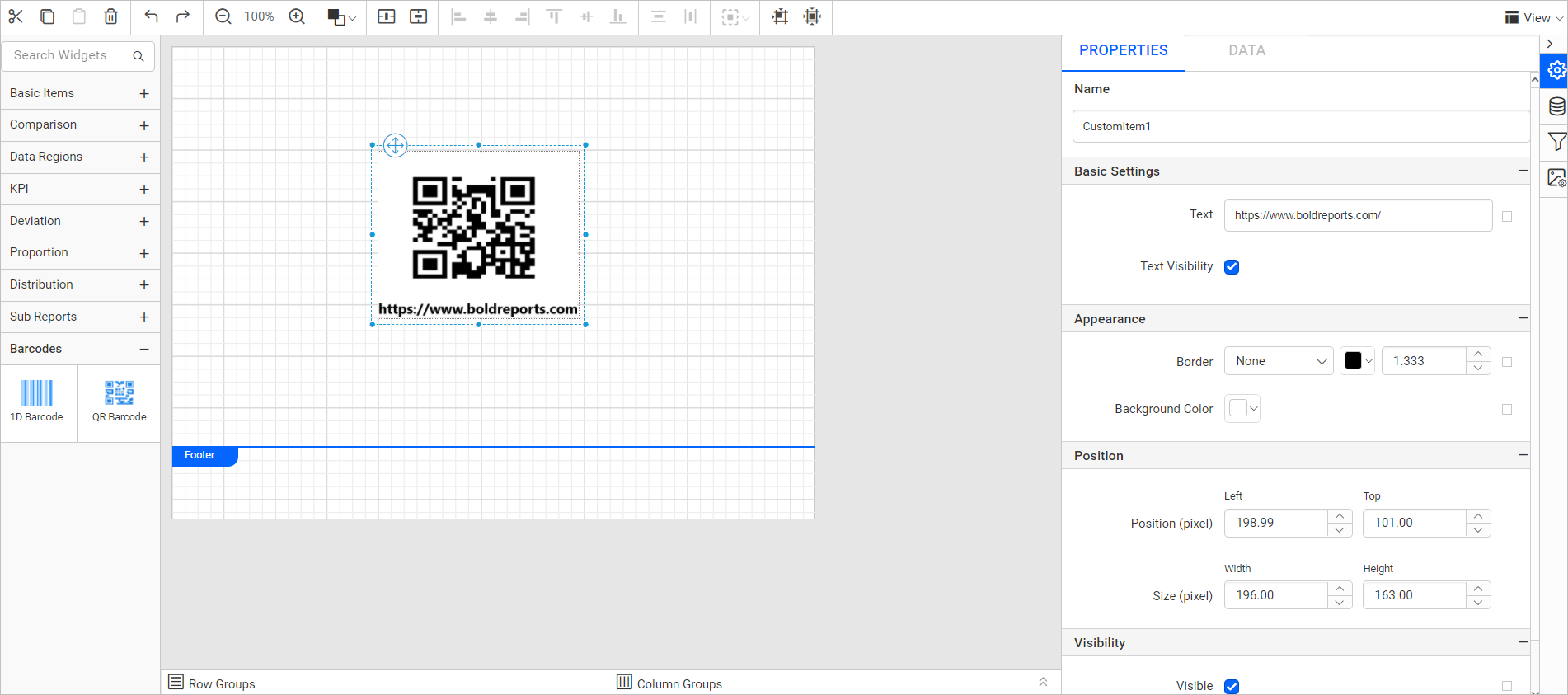This screenshot has height=695, width=1568.
Task: Align selected items to bottom
Action: click(617, 16)
